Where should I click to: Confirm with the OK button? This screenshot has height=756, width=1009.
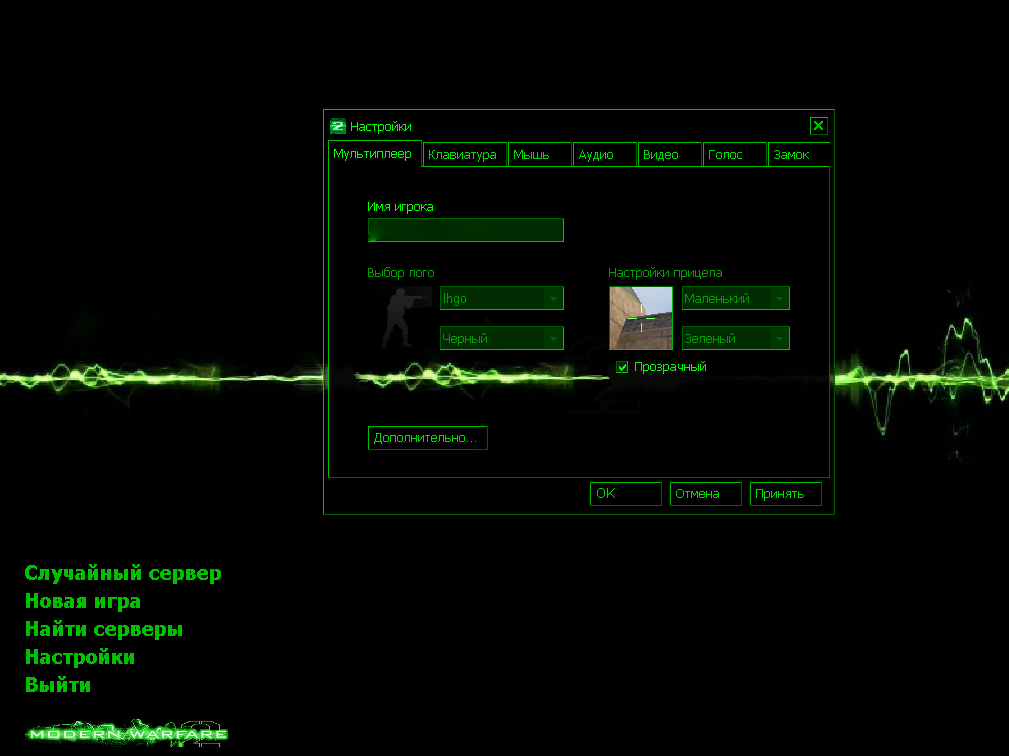point(626,494)
